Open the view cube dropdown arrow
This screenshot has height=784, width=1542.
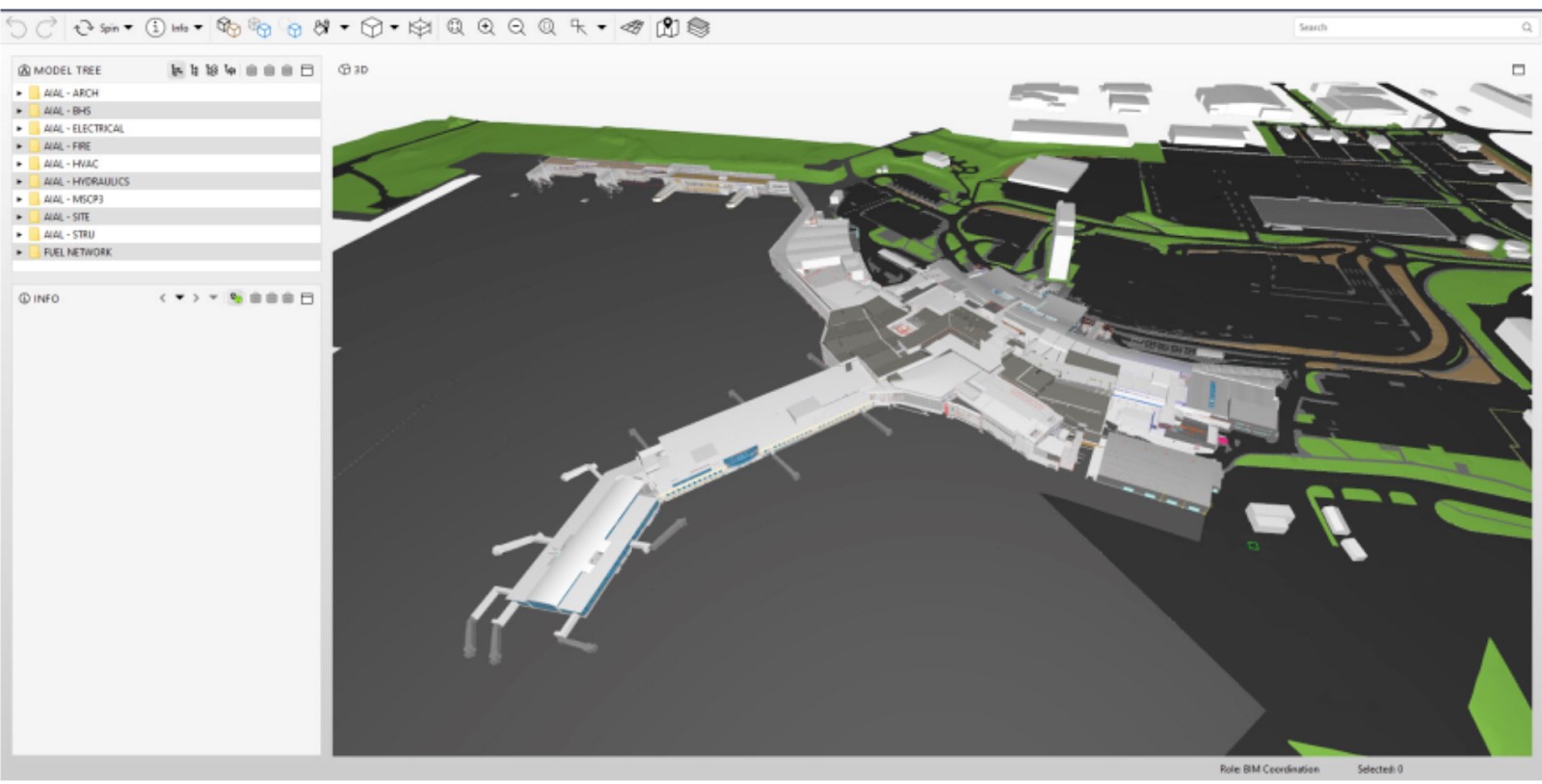pos(393,28)
